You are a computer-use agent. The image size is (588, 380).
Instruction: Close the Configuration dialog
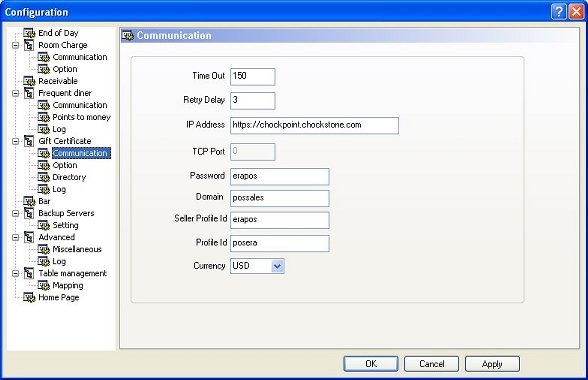click(576, 12)
